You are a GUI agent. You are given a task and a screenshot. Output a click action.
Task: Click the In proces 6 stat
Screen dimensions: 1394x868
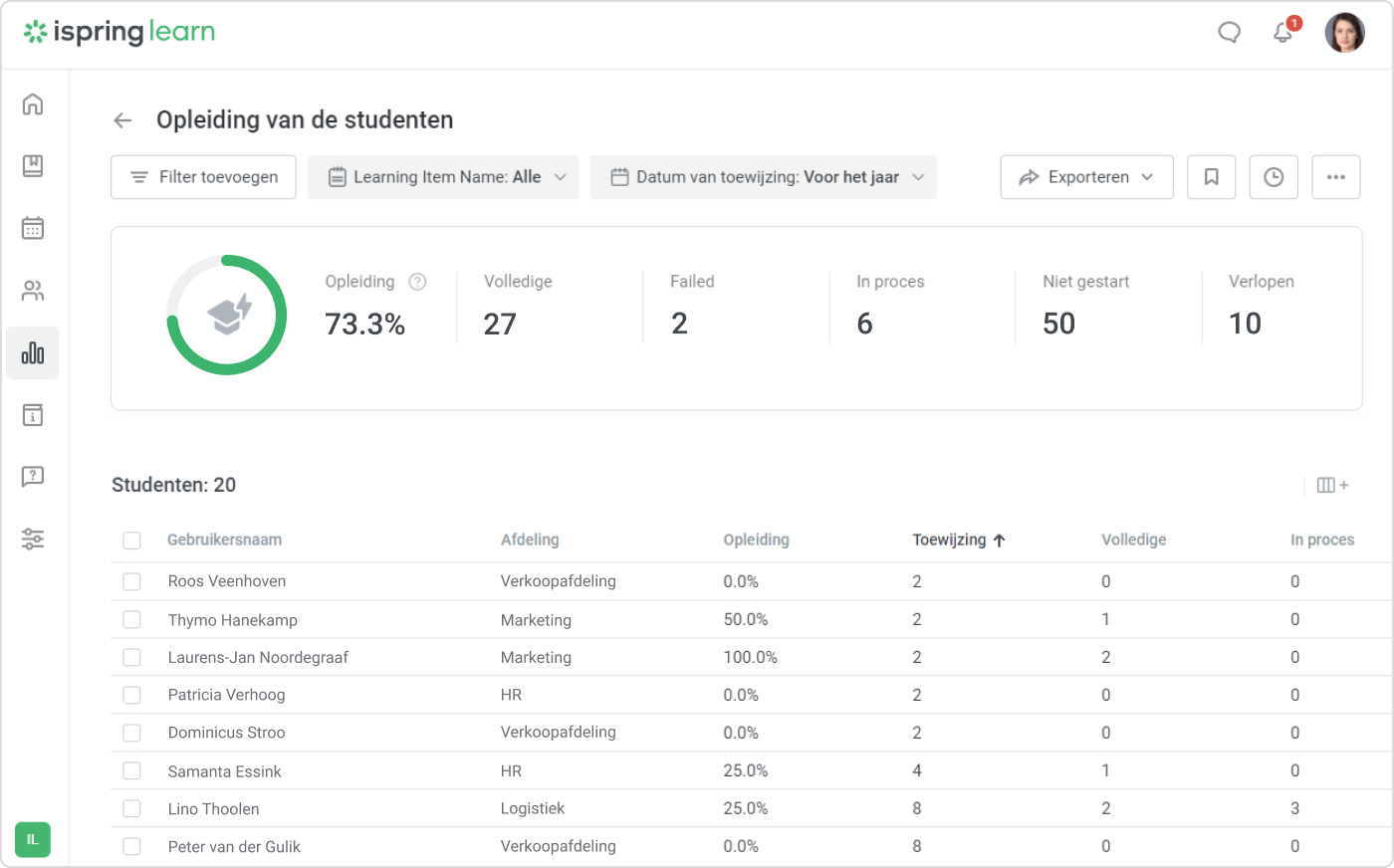point(890,305)
